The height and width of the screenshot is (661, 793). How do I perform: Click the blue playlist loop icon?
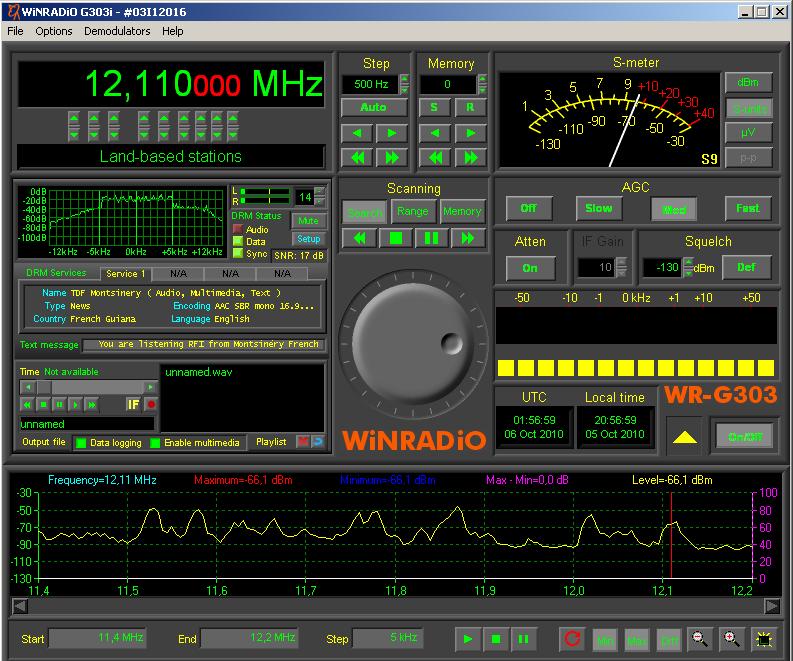[x=317, y=442]
